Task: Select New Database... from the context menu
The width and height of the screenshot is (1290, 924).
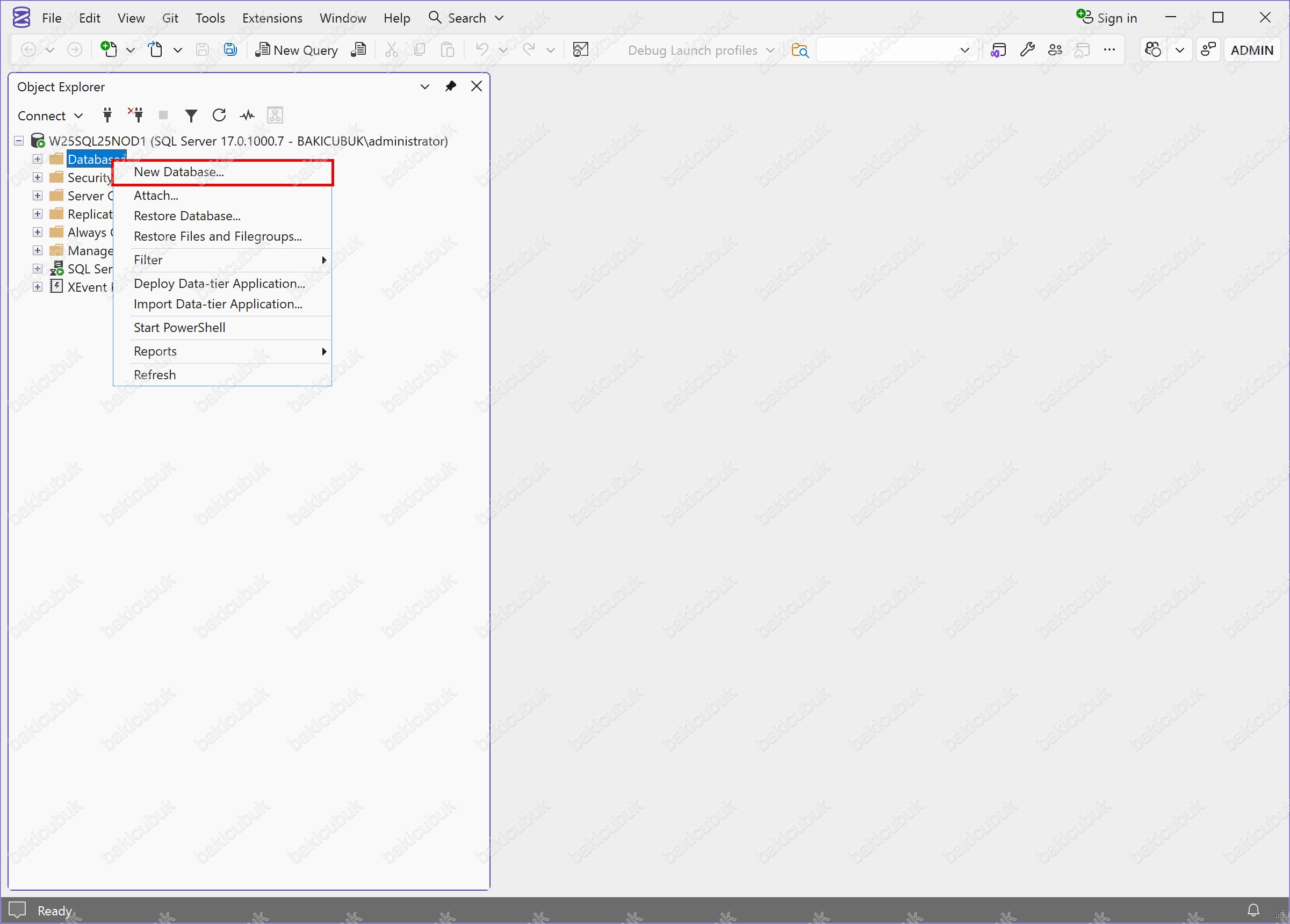Action: click(178, 172)
